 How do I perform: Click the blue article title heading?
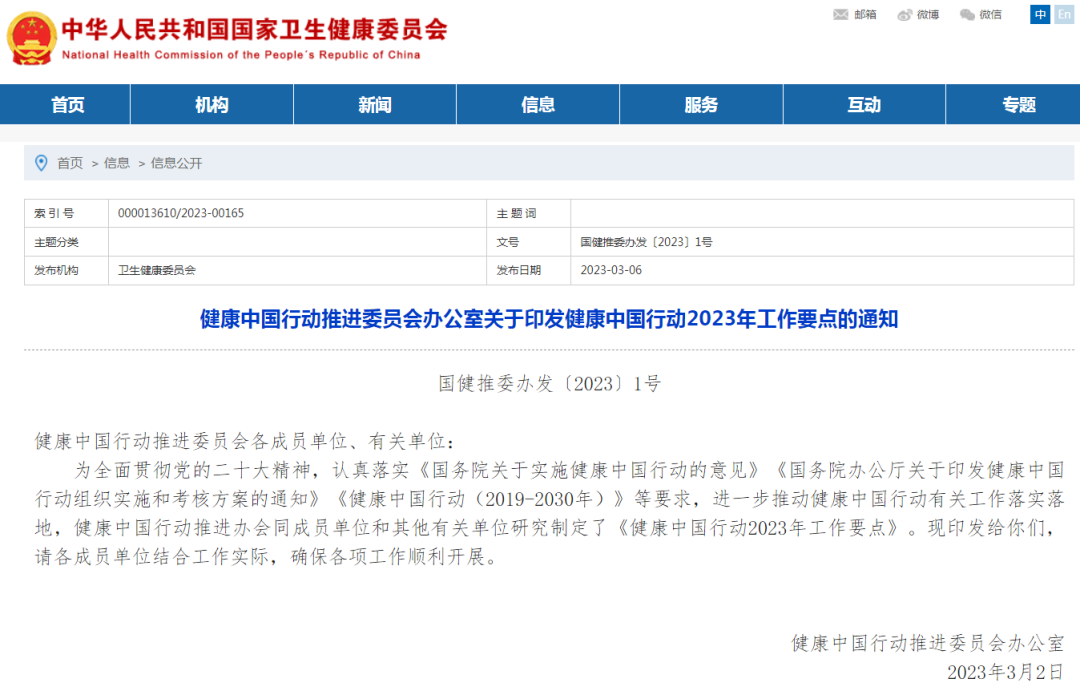point(549,319)
